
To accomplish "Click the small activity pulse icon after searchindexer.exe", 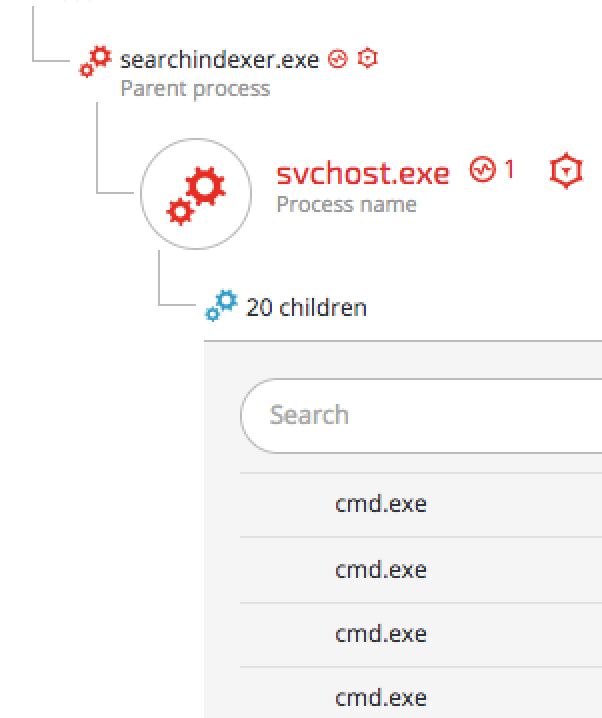I will coord(338,59).
